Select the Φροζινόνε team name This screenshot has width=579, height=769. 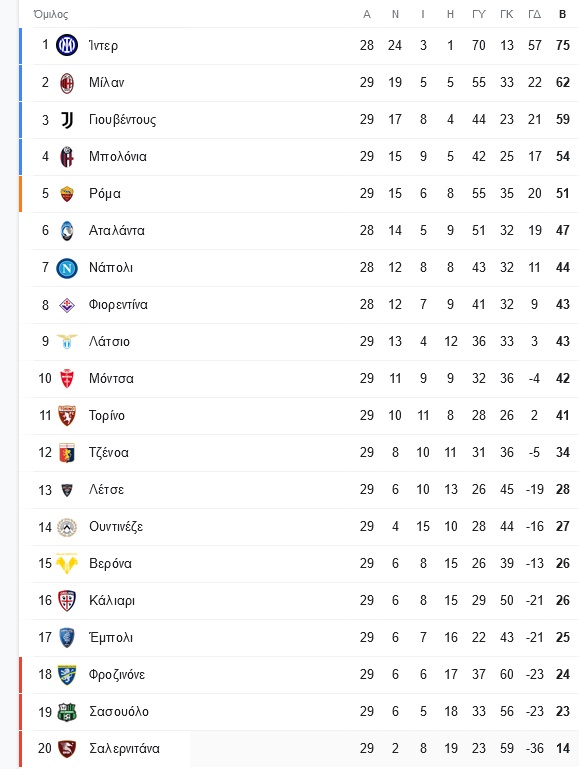[x=117, y=675]
